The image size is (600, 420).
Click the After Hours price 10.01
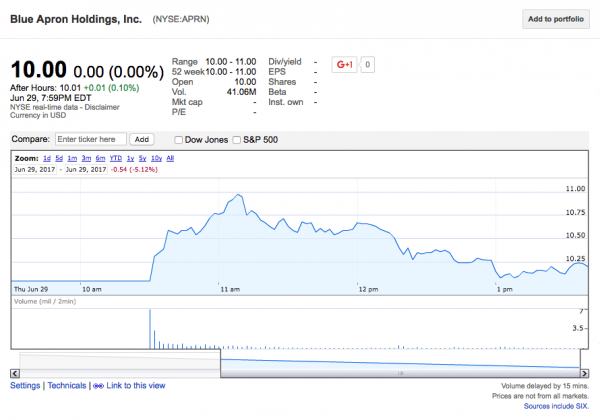point(70,88)
